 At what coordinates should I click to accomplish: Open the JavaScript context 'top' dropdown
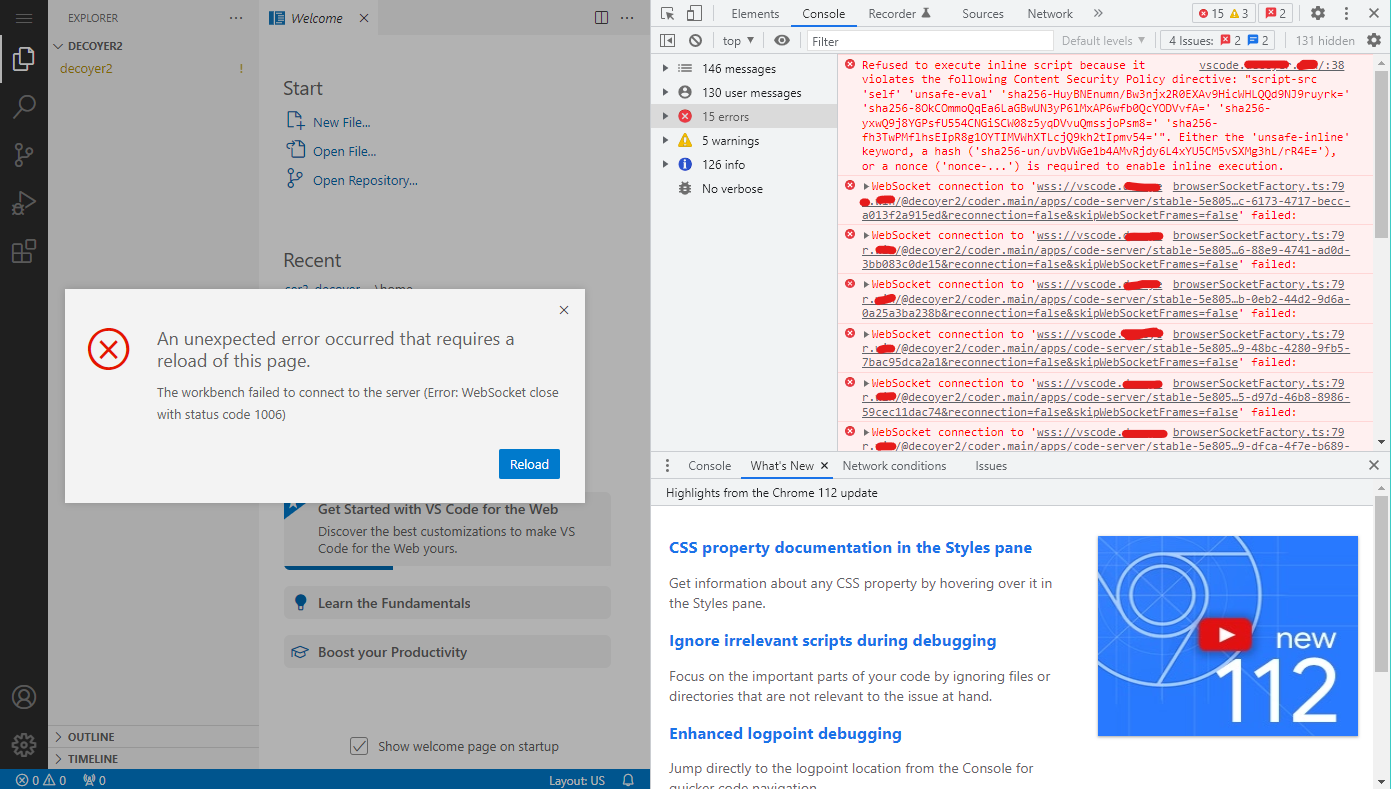pos(738,41)
